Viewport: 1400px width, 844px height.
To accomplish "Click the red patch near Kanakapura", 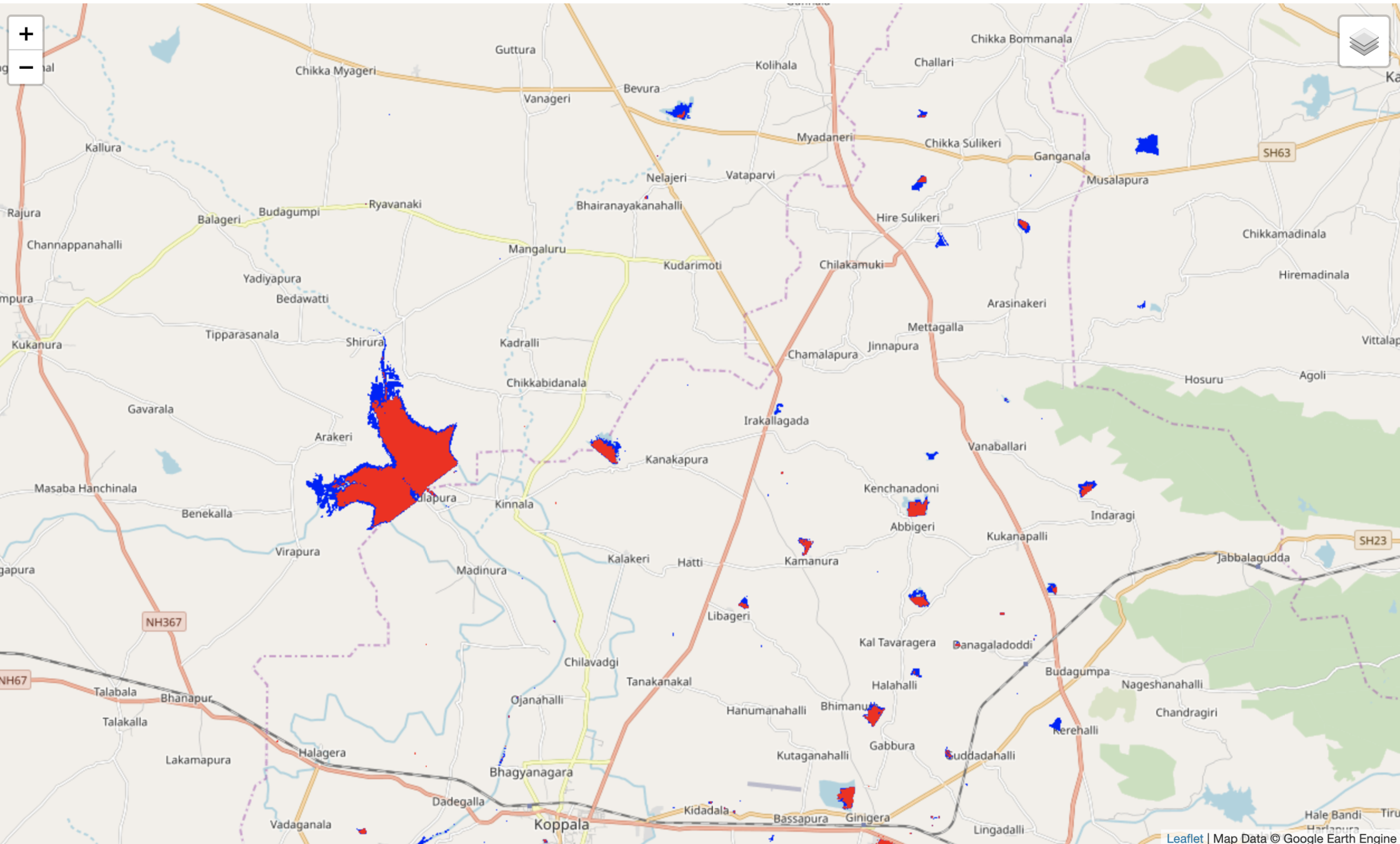I will (605, 450).
